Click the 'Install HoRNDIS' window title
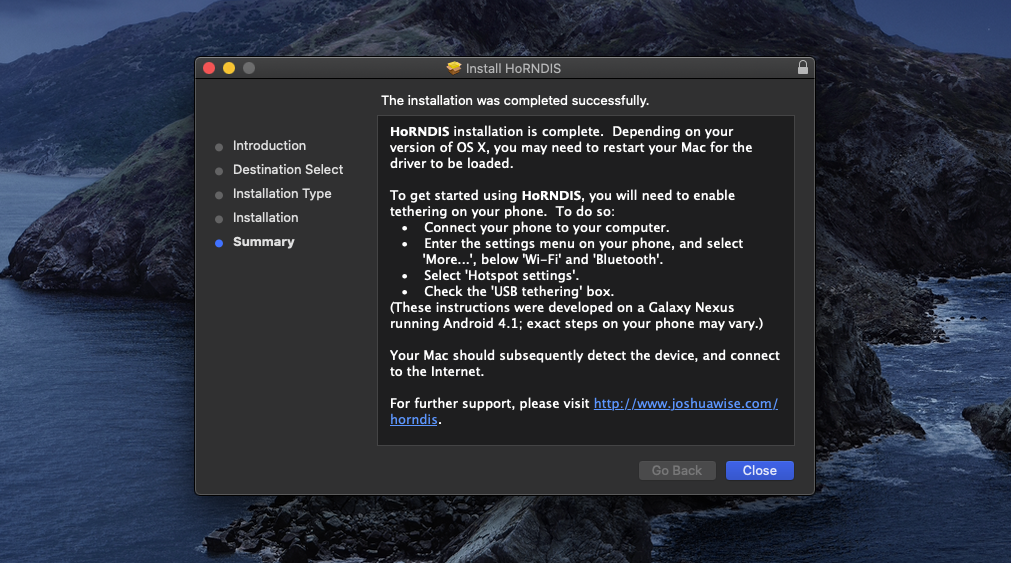The height and width of the screenshot is (563, 1011). 513,68
